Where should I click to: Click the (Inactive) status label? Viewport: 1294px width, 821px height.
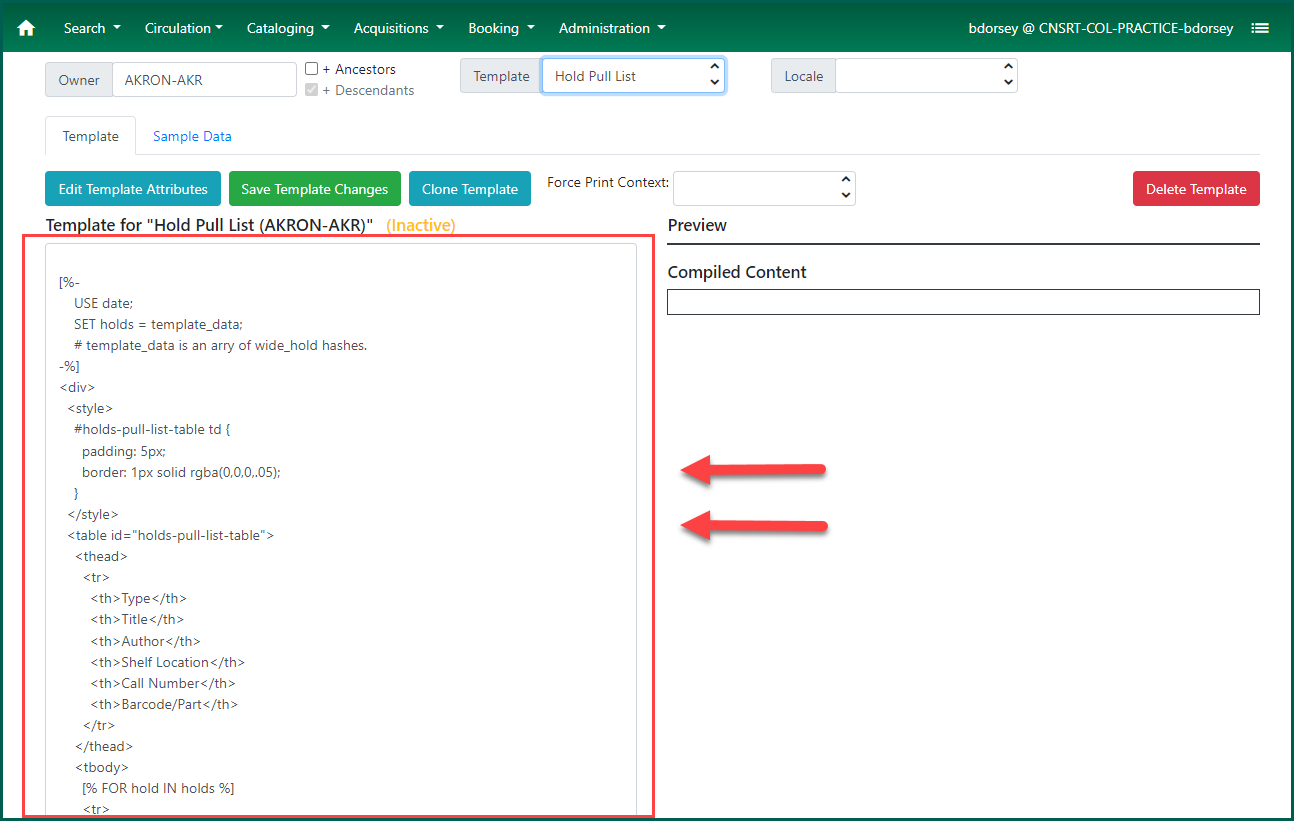tap(421, 225)
